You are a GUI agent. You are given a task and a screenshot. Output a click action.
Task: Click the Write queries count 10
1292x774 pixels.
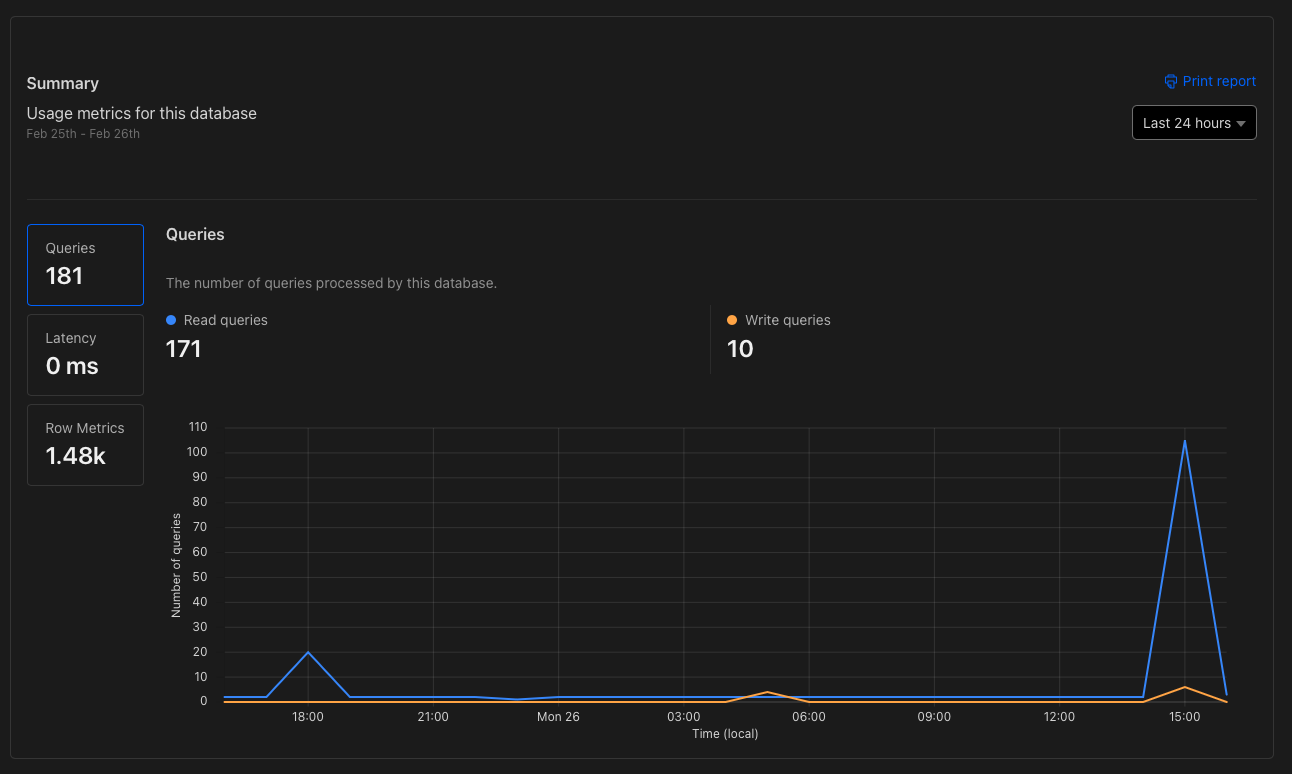[x=740, y=349]
